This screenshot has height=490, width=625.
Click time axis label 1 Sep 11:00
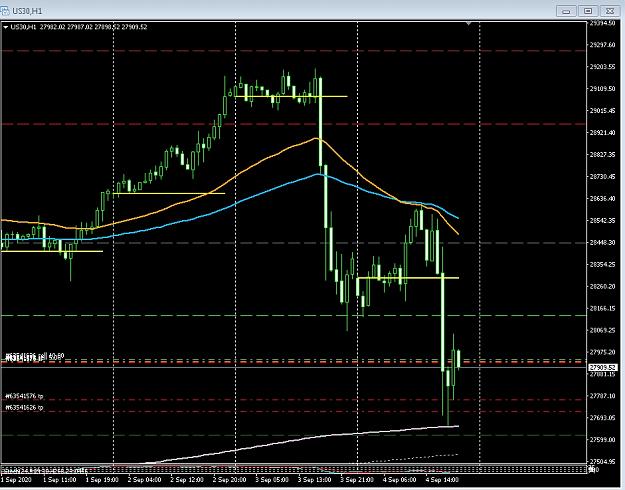[x=60, y=480]
